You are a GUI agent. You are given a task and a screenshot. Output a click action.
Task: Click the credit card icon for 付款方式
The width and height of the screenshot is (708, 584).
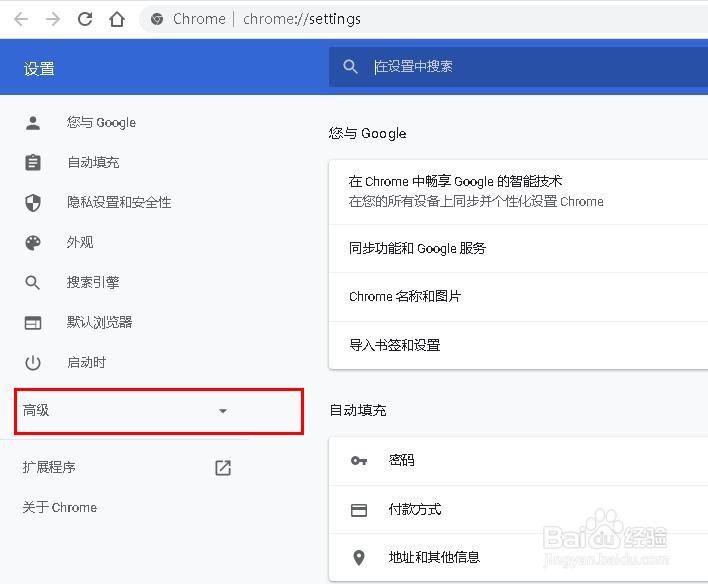click(359, 510)
